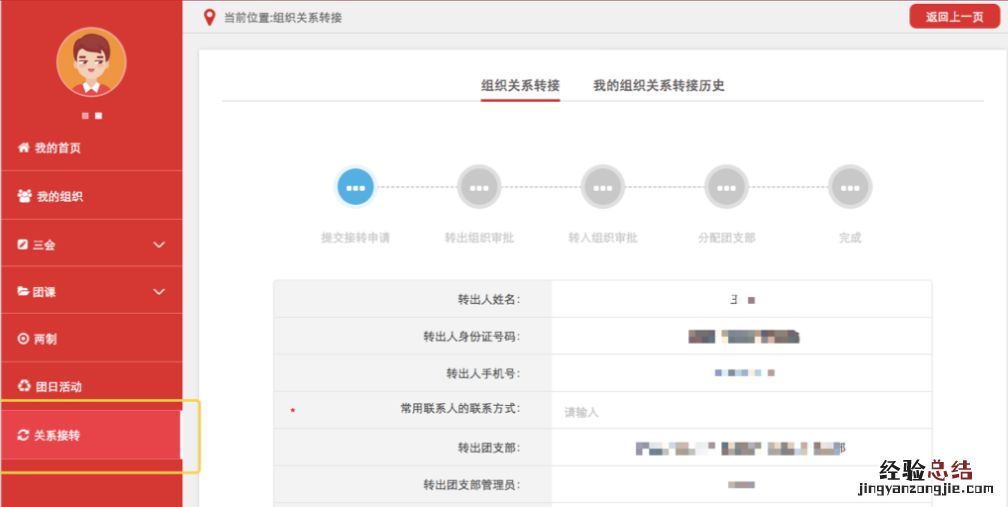Click the user avatar profile picture
Viewport: 1008px width, 507px height.
[91, 62]
